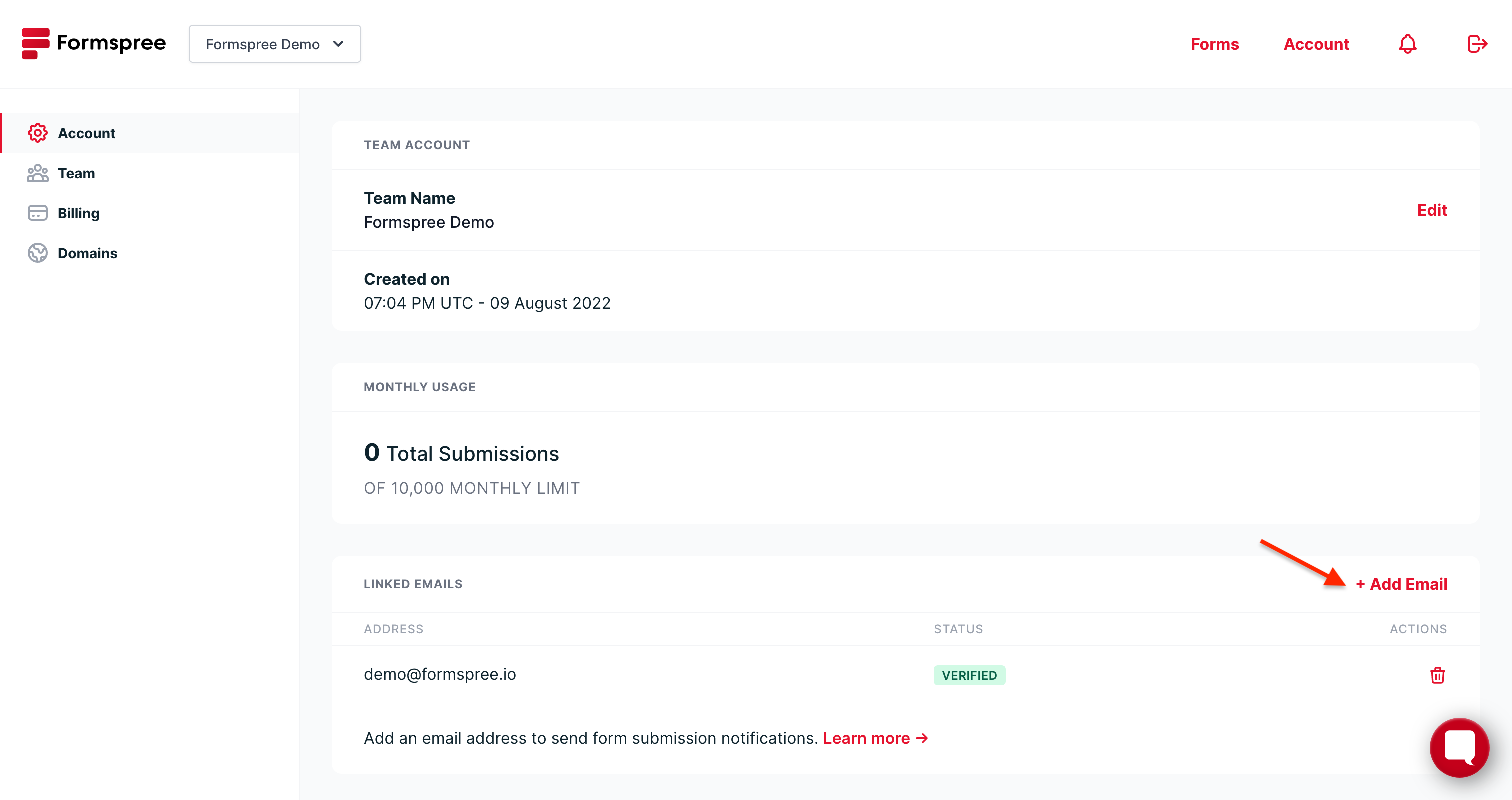Select the Account gear icon in sidebar
Viewport: 1512px width, 800px height.
pos(37,133)
